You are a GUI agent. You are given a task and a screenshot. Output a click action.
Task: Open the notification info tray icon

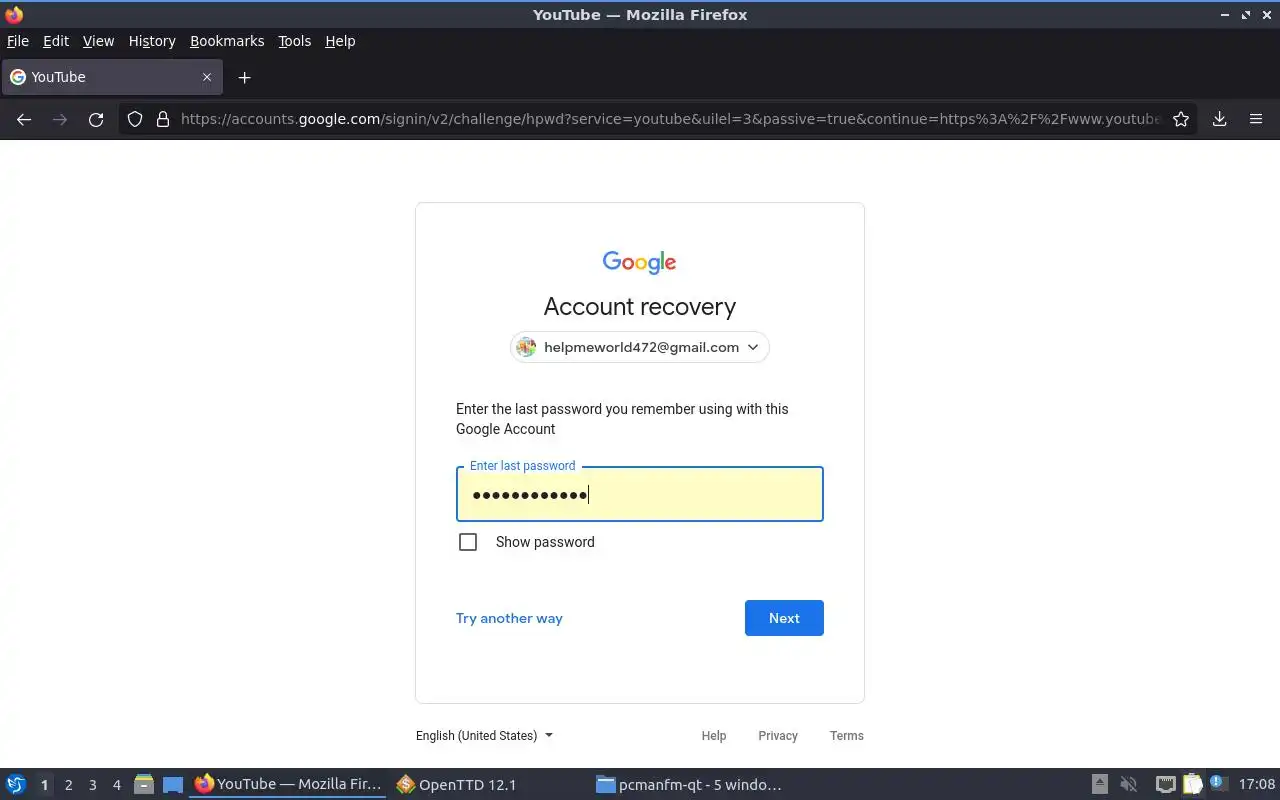click(1218, 783)
